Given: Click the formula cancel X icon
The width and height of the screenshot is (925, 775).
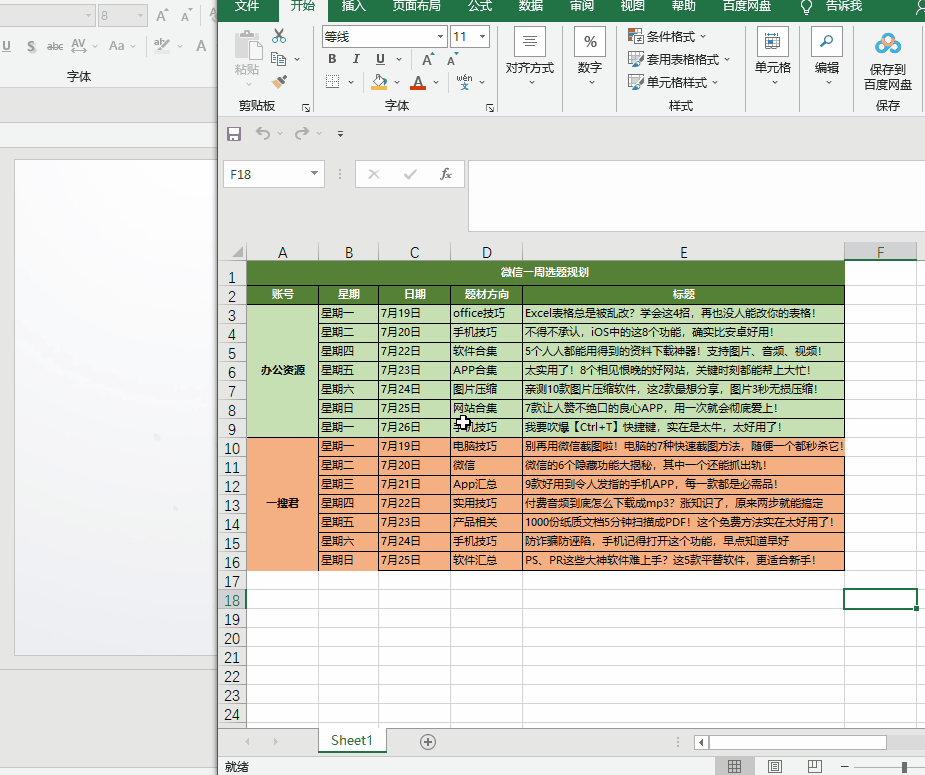Looking at the screenshot, I should (x=374, y=174).
